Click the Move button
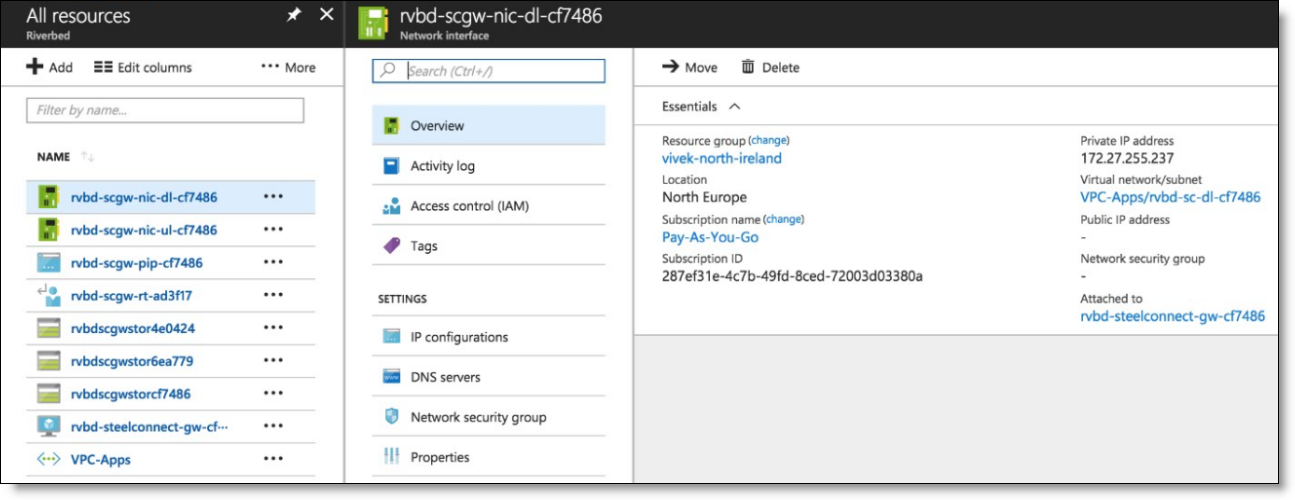The image size is (1295, 500). click(x=690, y=67)
